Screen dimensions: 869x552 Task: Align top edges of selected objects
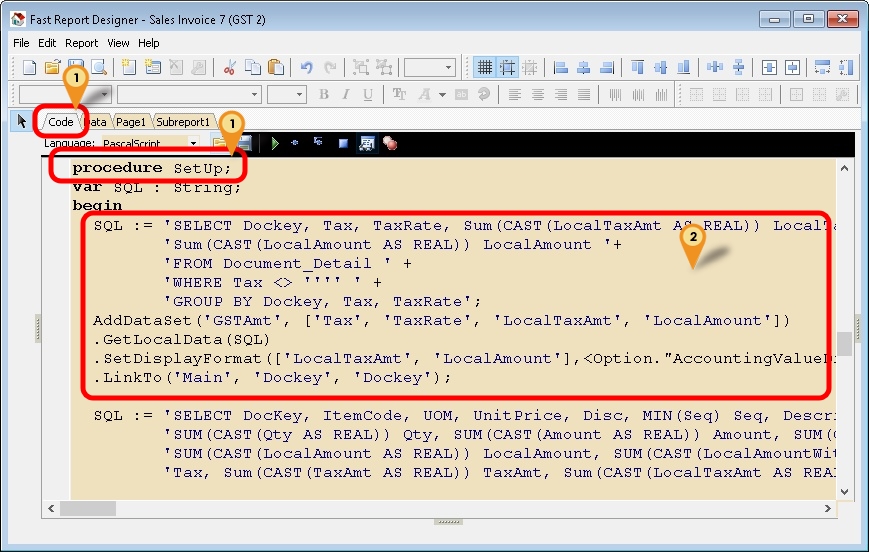click(x=637, y=68)
